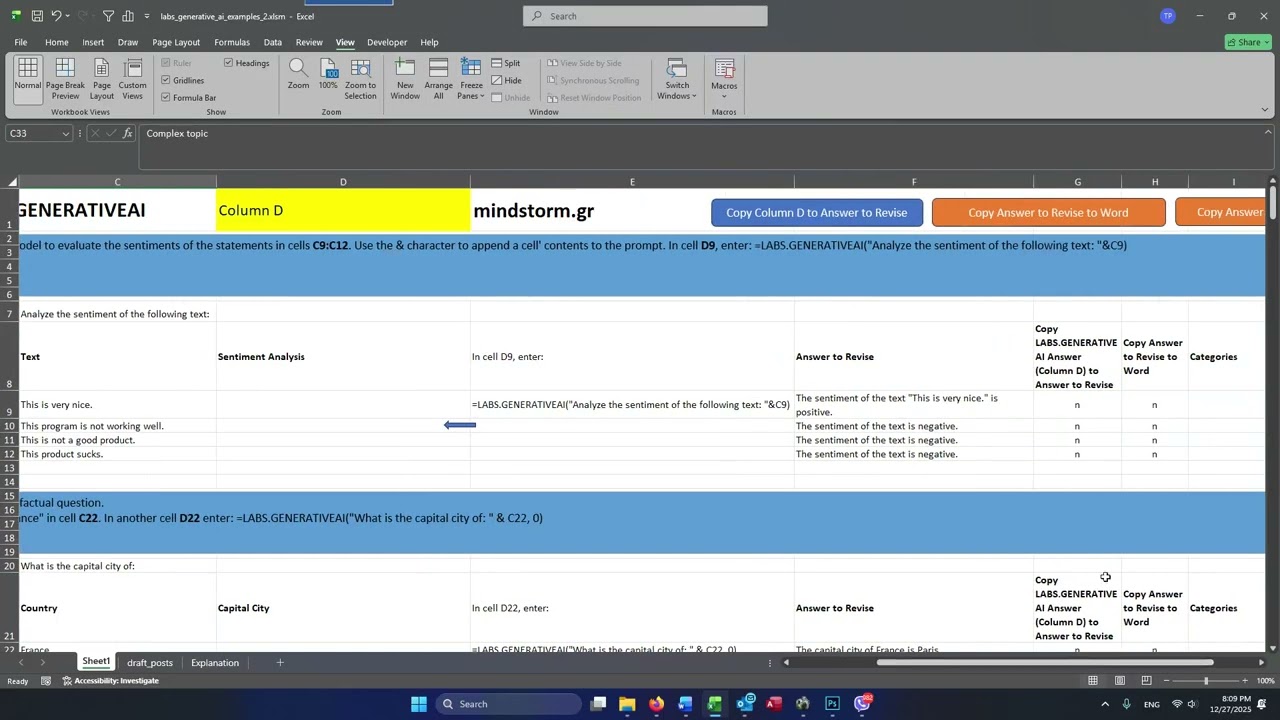Open File Explorer from the taskbar
1280x720 pixels.
627,704
